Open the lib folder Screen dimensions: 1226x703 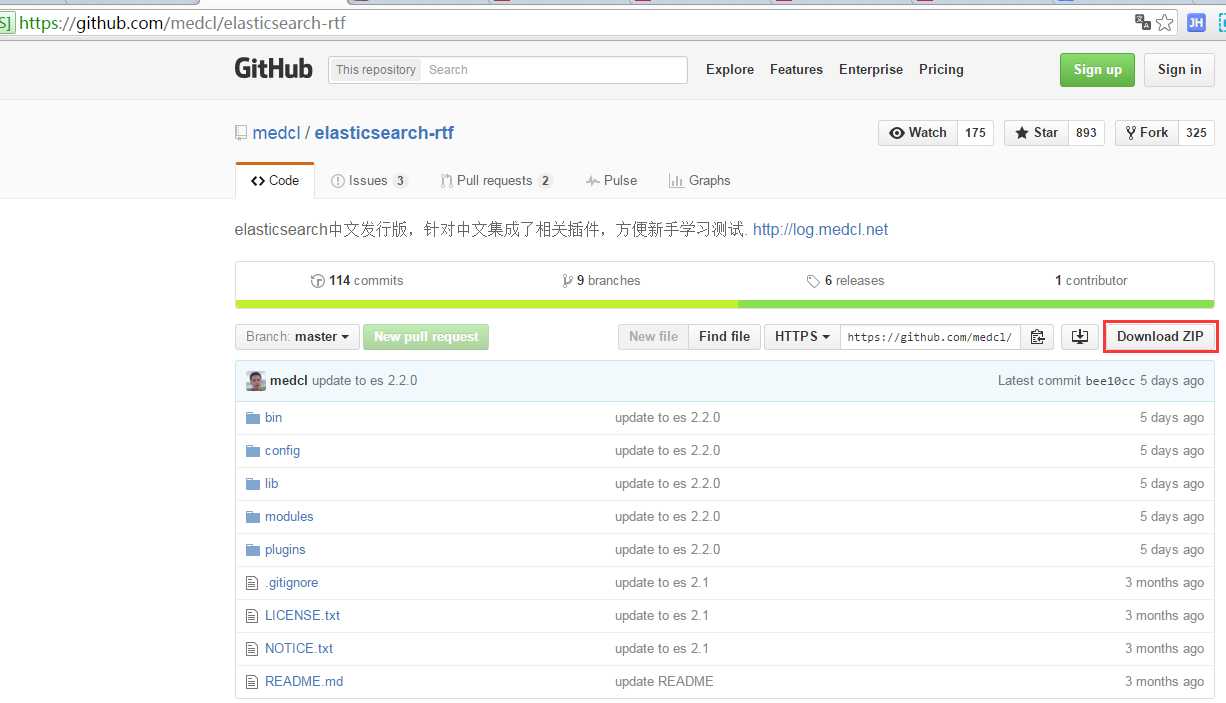[x=271, y=483]
